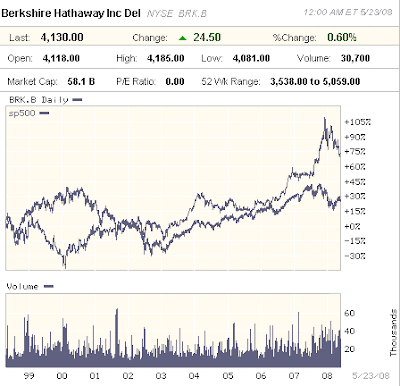Click the 01 year marker
Viewport: 400px width, 386px height.
coord(95,376)
